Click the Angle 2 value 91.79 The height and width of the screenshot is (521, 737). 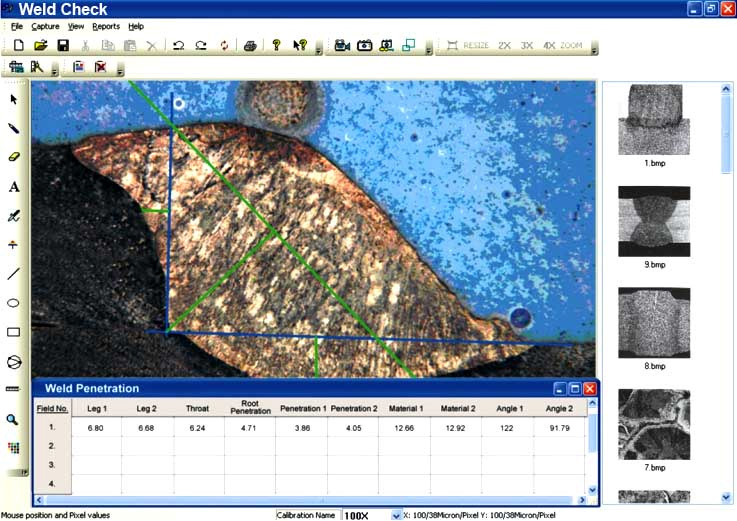pyautogui.click(x=559, y=428)
